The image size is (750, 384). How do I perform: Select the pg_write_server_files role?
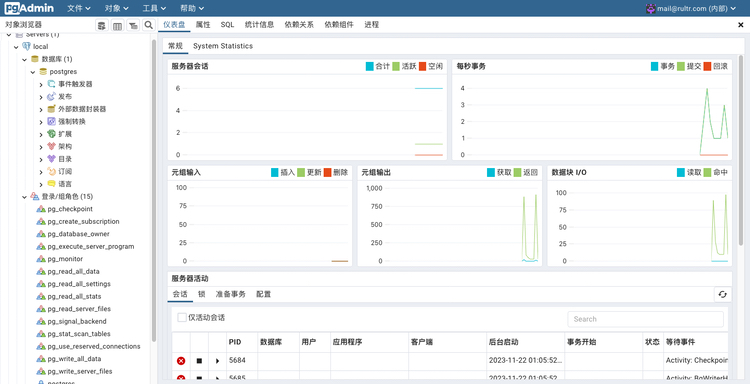click(80, 371)
